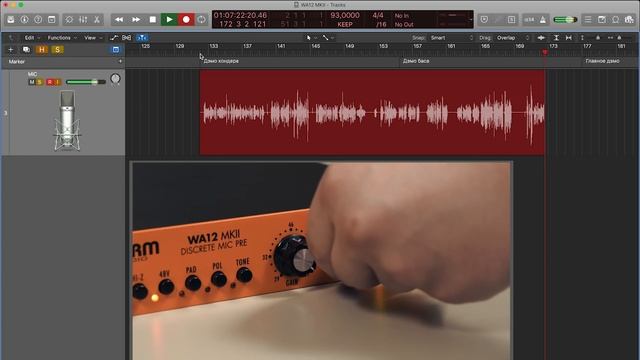
Task: Open the Drag Overlap dropdown
Action: click(513, 38)
